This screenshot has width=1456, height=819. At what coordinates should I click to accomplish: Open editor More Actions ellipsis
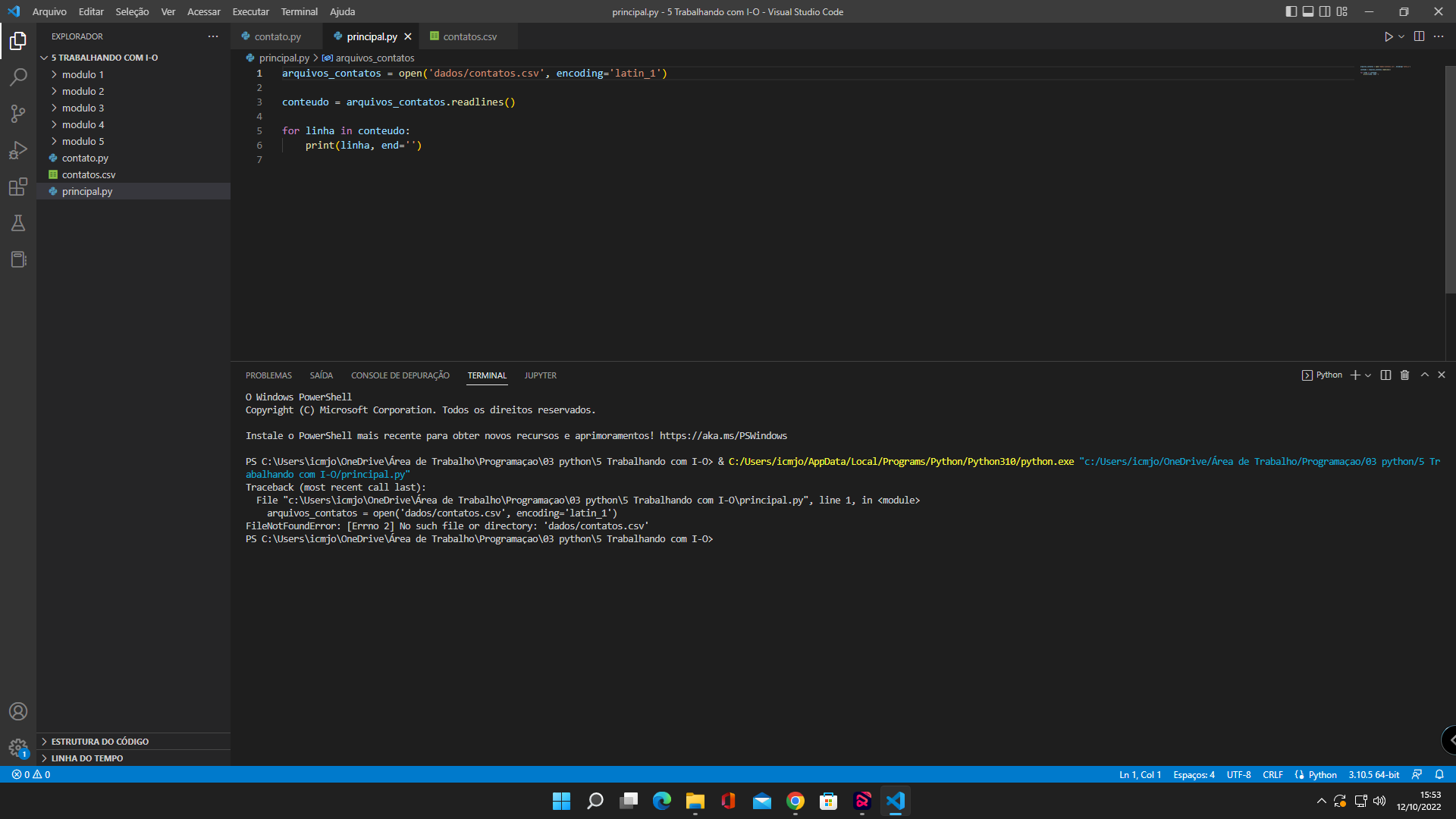[1439, 36]
